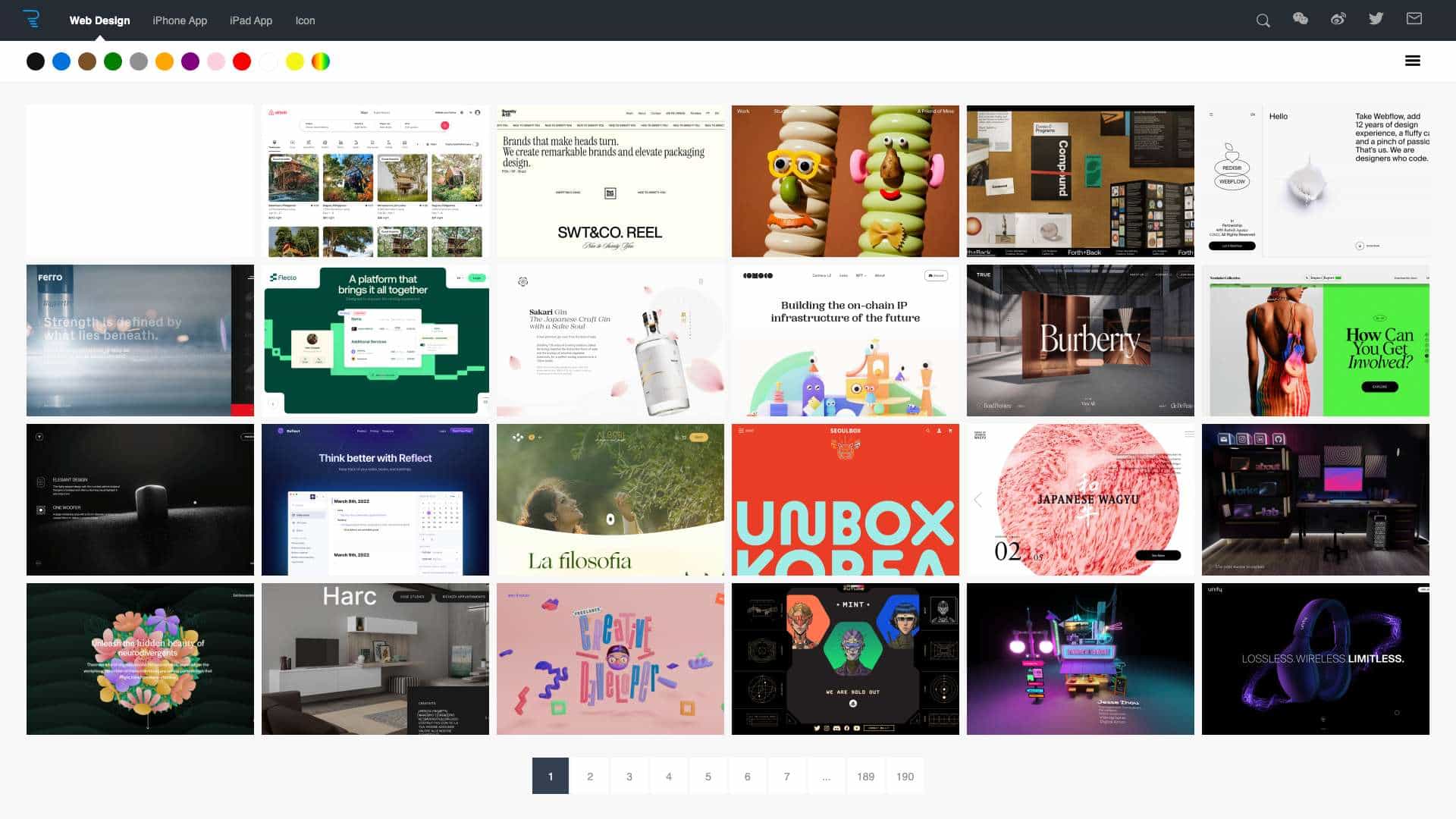
Task: Jump to last page 190
Action: pos(905,776)
